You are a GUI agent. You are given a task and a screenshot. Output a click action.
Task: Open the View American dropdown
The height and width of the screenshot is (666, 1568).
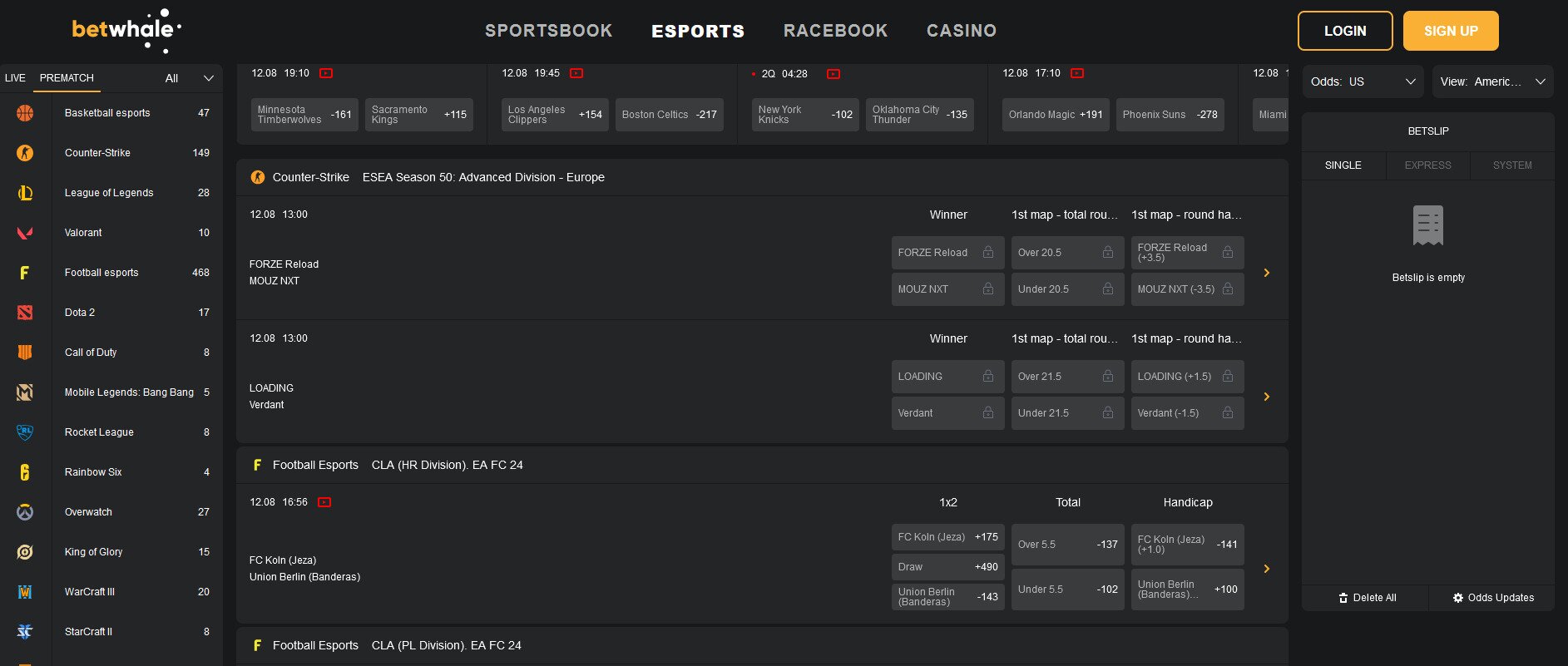point(1492,81)
